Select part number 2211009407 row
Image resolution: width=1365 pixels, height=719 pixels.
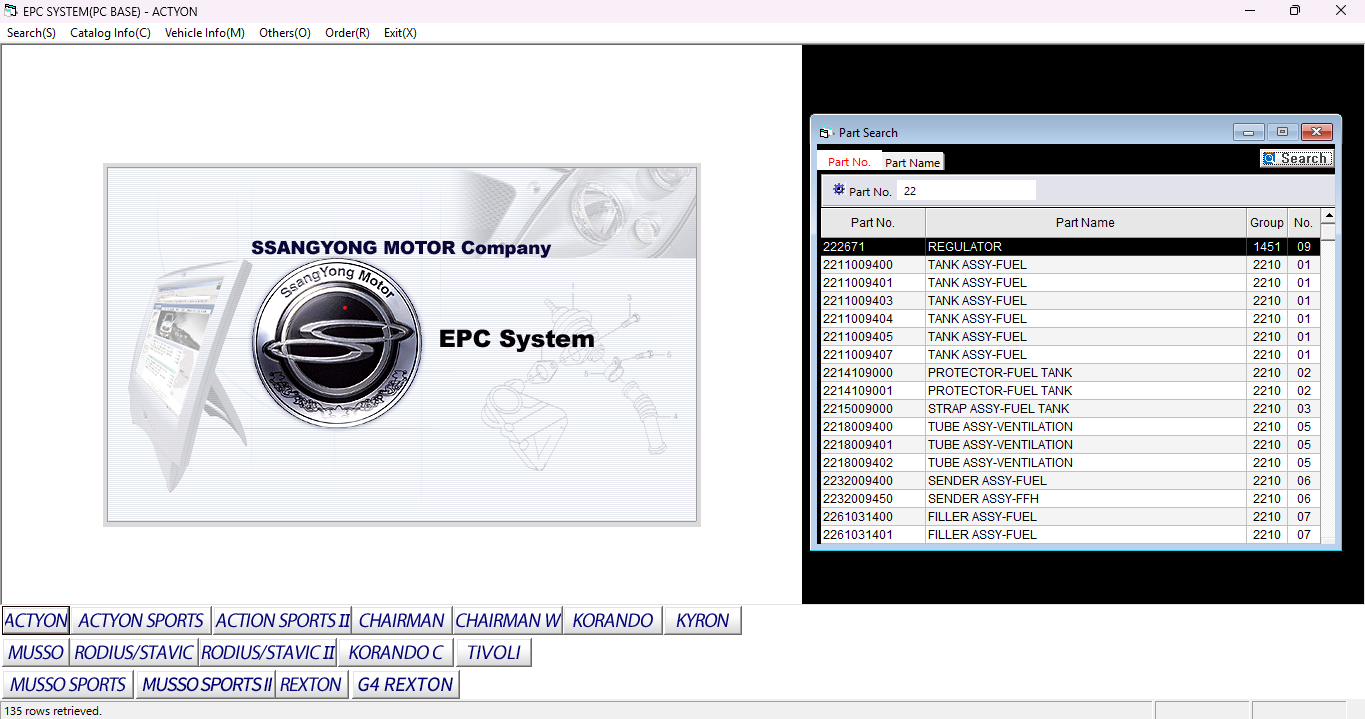tap(1070, 355)
